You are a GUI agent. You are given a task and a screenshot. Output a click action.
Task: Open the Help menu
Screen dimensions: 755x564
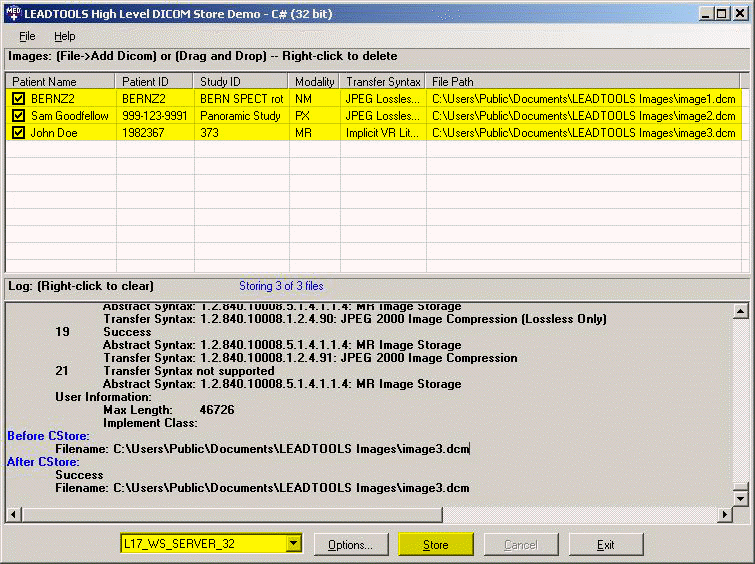pyautogui.click(x=64, y=36)
